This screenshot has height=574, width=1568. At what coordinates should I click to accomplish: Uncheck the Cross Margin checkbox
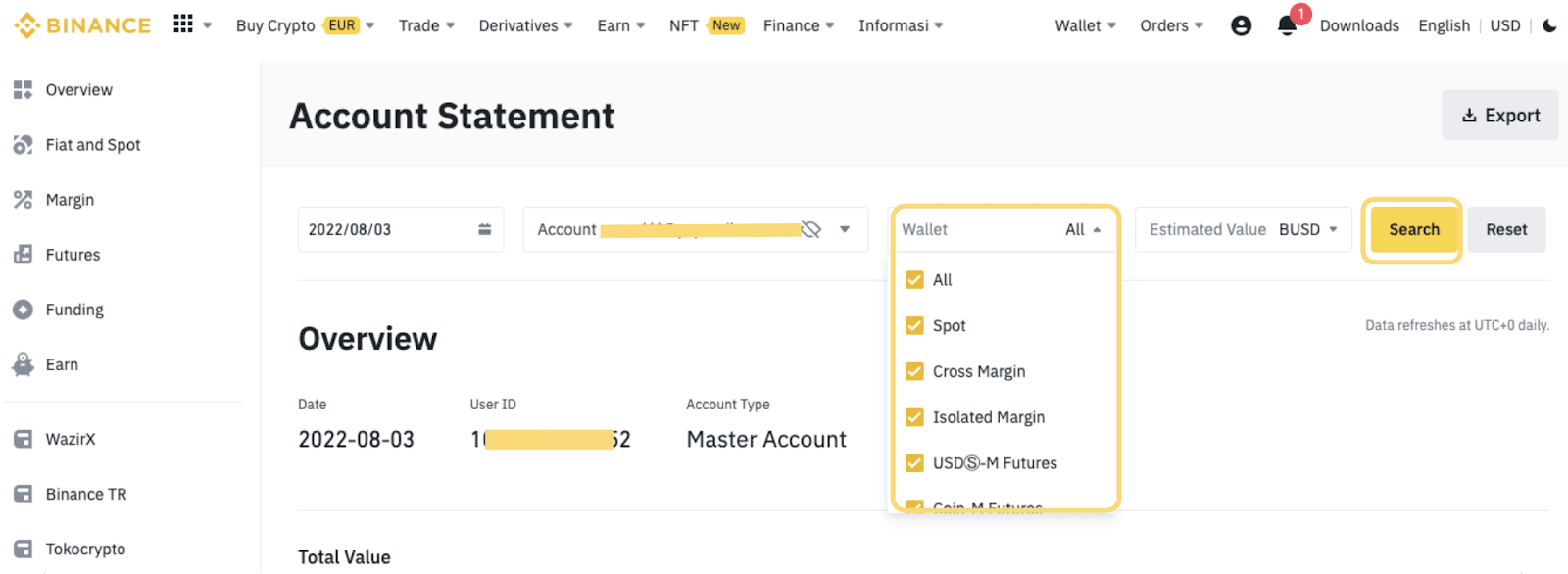(x=914, y=371)
